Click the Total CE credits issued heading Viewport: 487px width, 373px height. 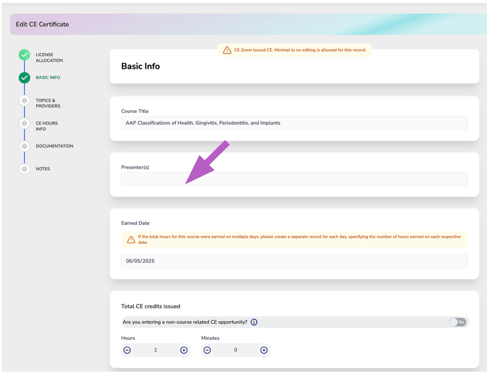150,306
